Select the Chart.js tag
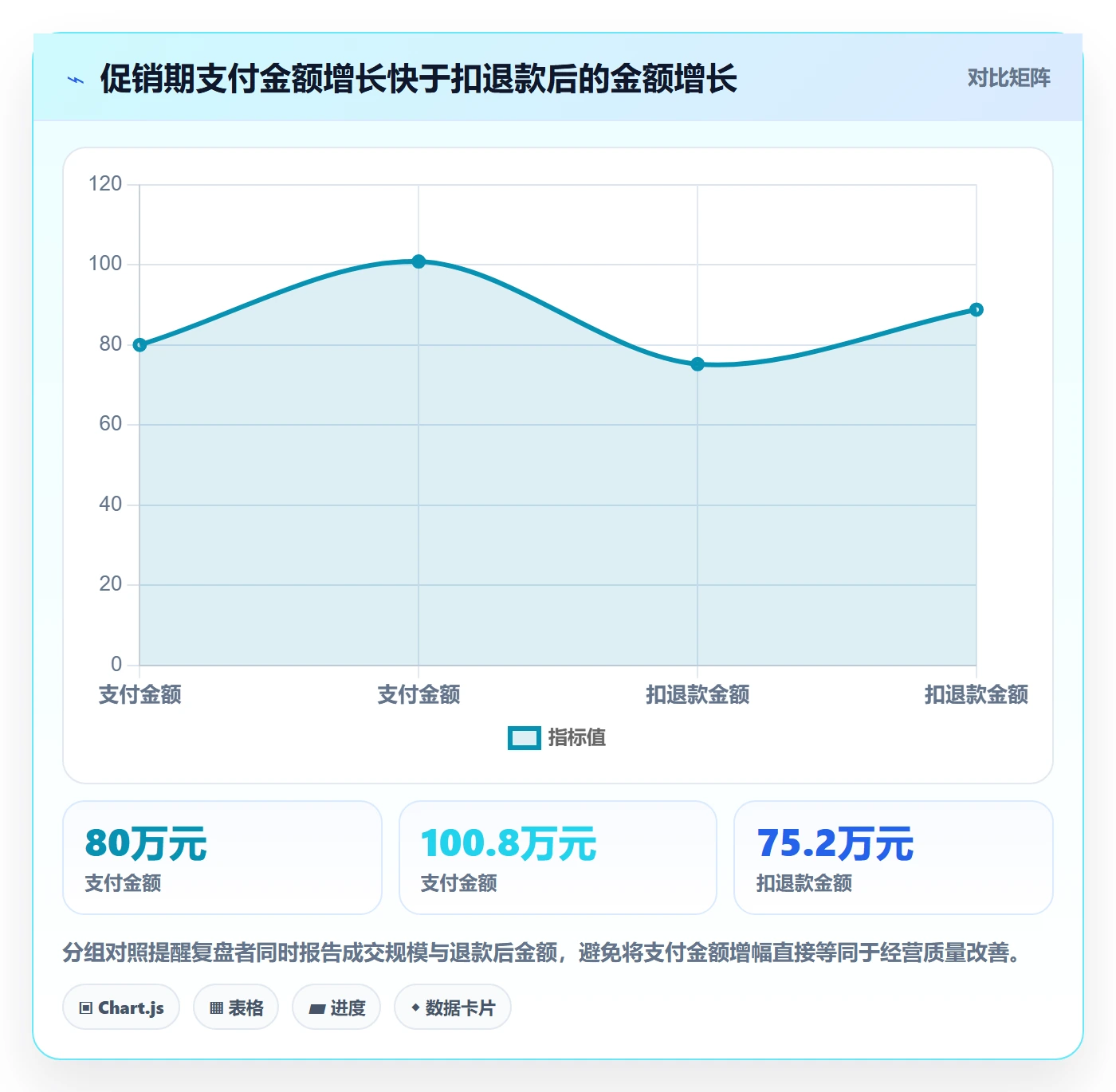 coord(121,1008)
